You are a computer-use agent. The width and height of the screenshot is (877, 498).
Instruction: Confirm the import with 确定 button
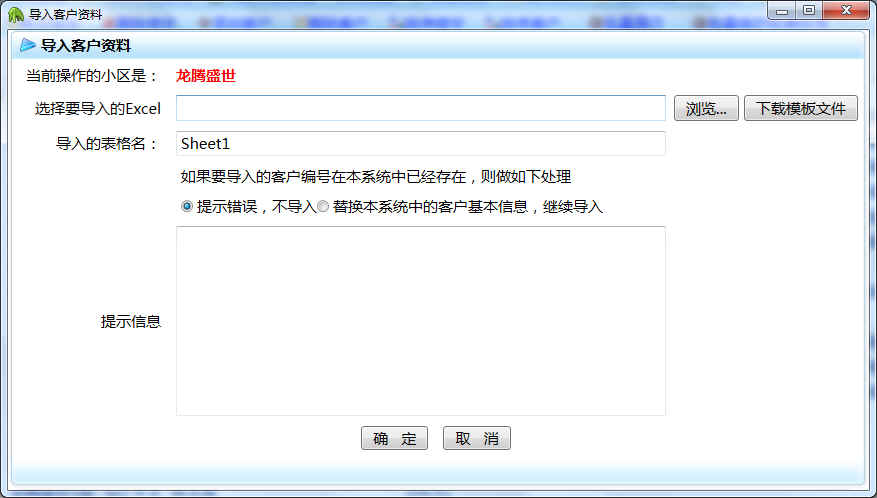[394, 438]
